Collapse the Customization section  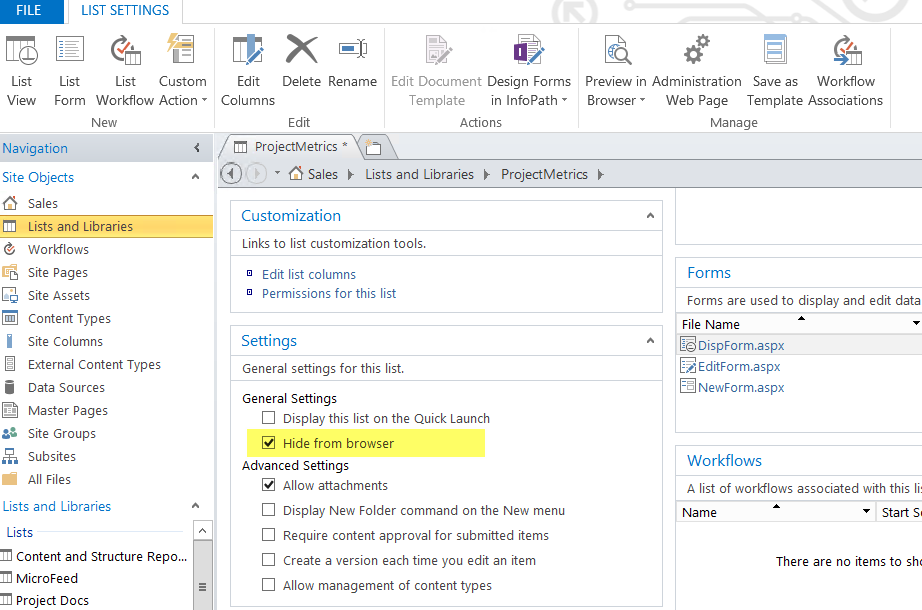tap(650, 215)
